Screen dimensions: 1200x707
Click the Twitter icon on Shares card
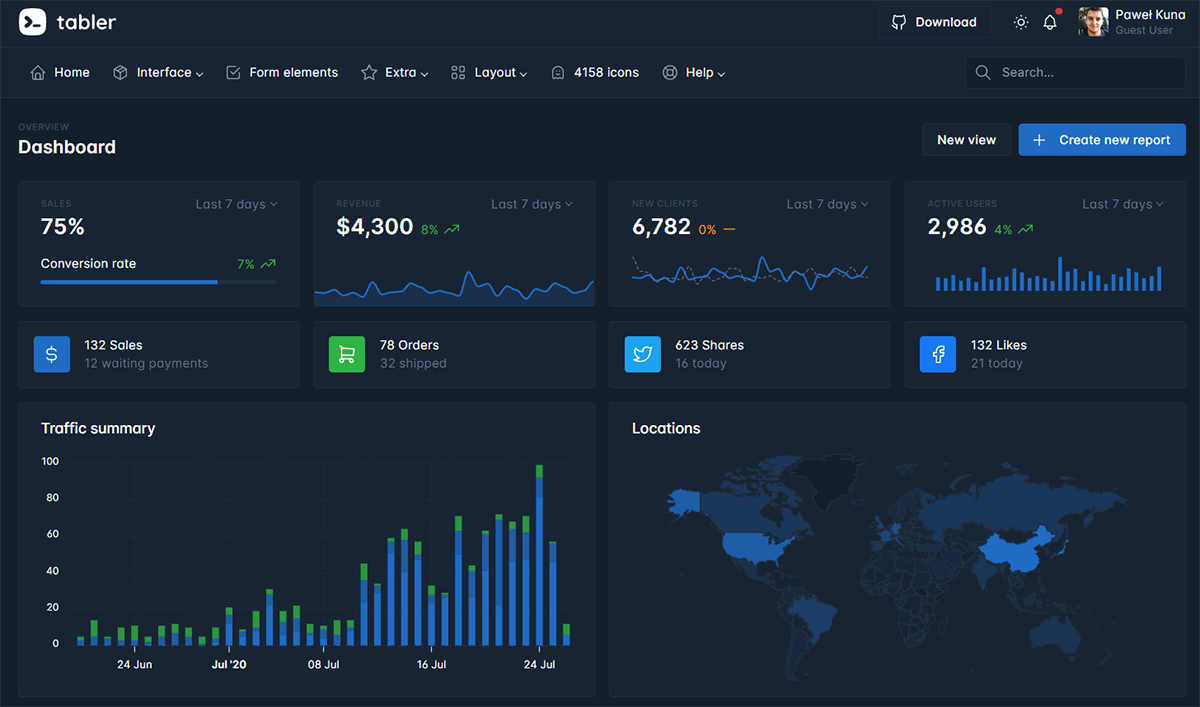(643, 354)
